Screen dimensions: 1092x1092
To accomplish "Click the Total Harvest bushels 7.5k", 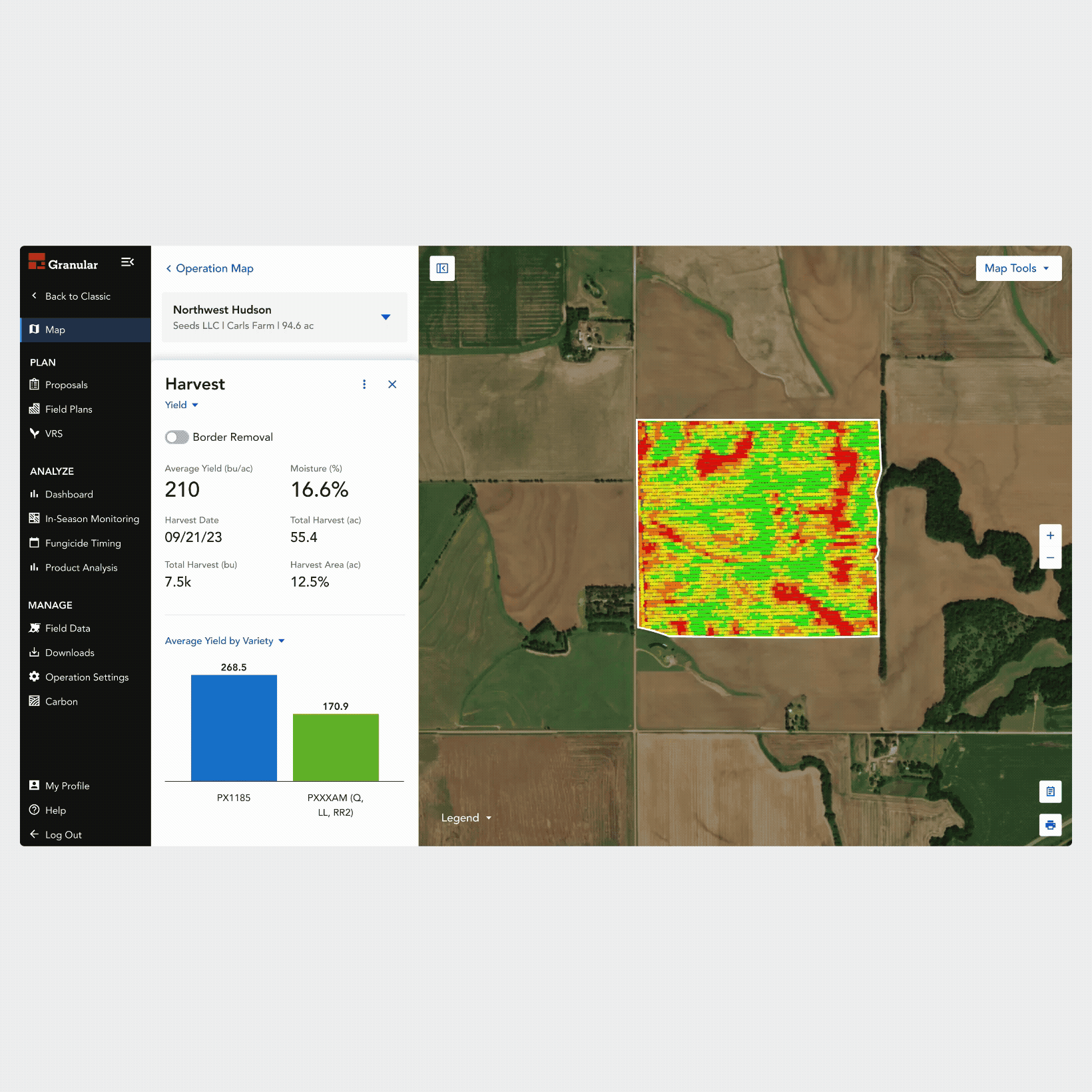I will [178, 582].
